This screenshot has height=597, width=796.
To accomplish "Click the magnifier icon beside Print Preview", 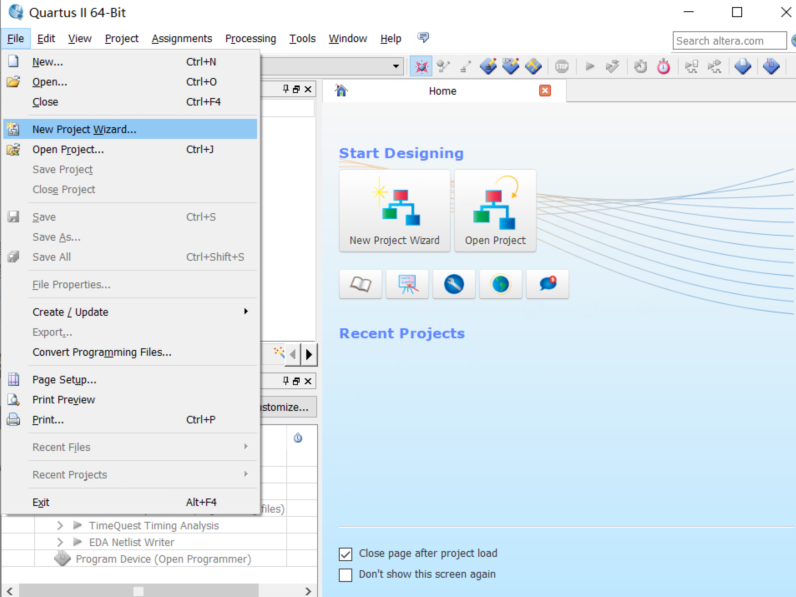I will pos(13,400).
